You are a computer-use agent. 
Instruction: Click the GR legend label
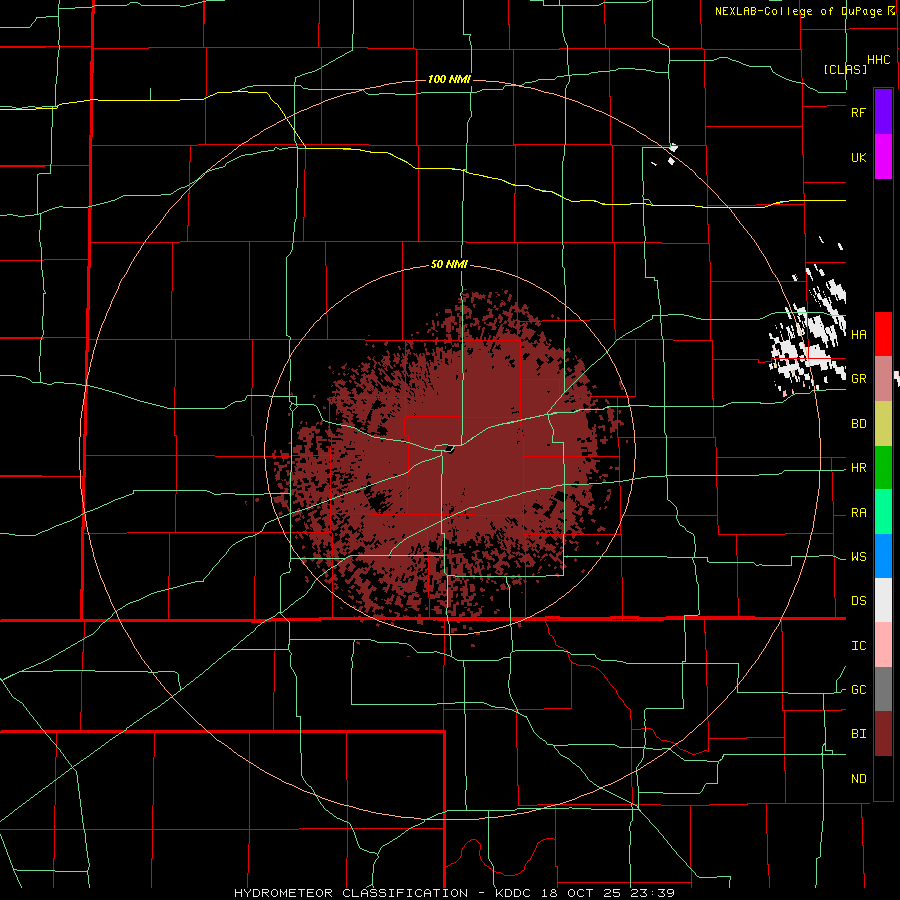(858, 379)
